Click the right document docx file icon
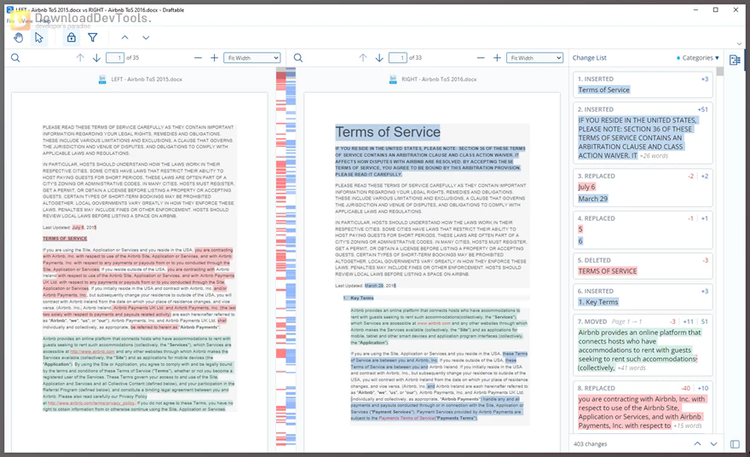Screen dimensions: 750x457 (393, 79)
